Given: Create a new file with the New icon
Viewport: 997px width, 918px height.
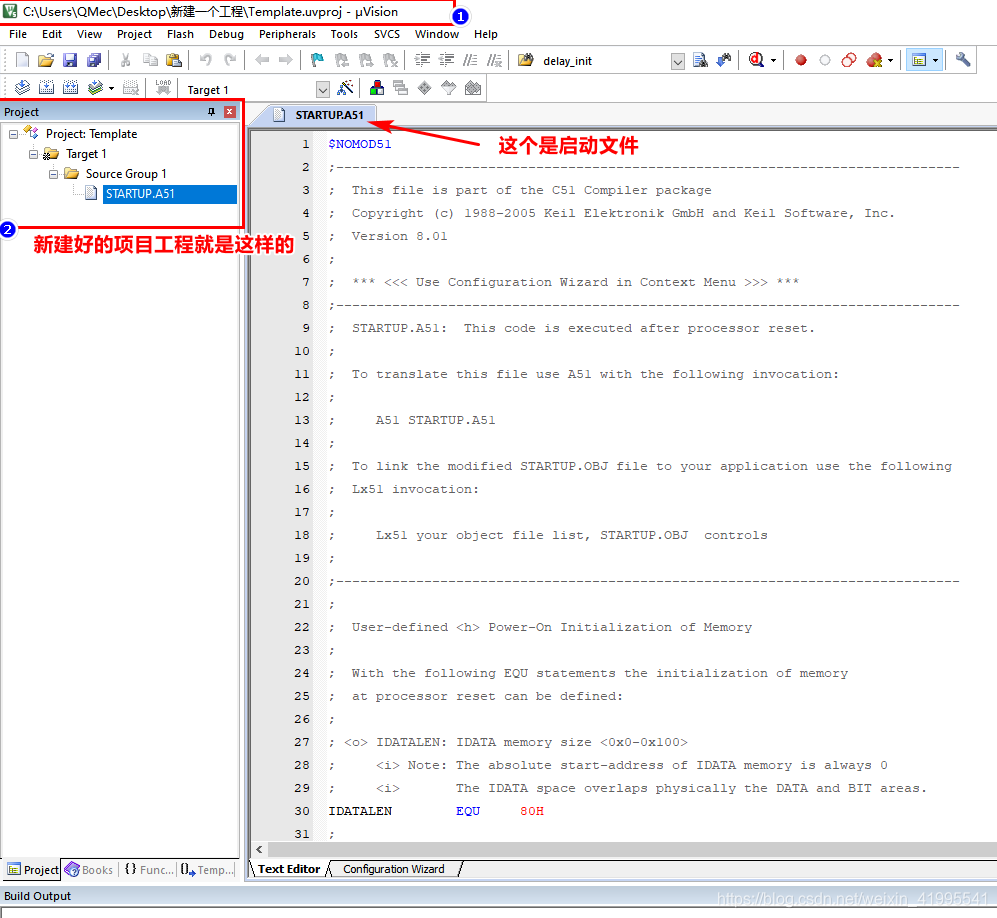Looking at the screenshot, I should click(x=22, y=60).
